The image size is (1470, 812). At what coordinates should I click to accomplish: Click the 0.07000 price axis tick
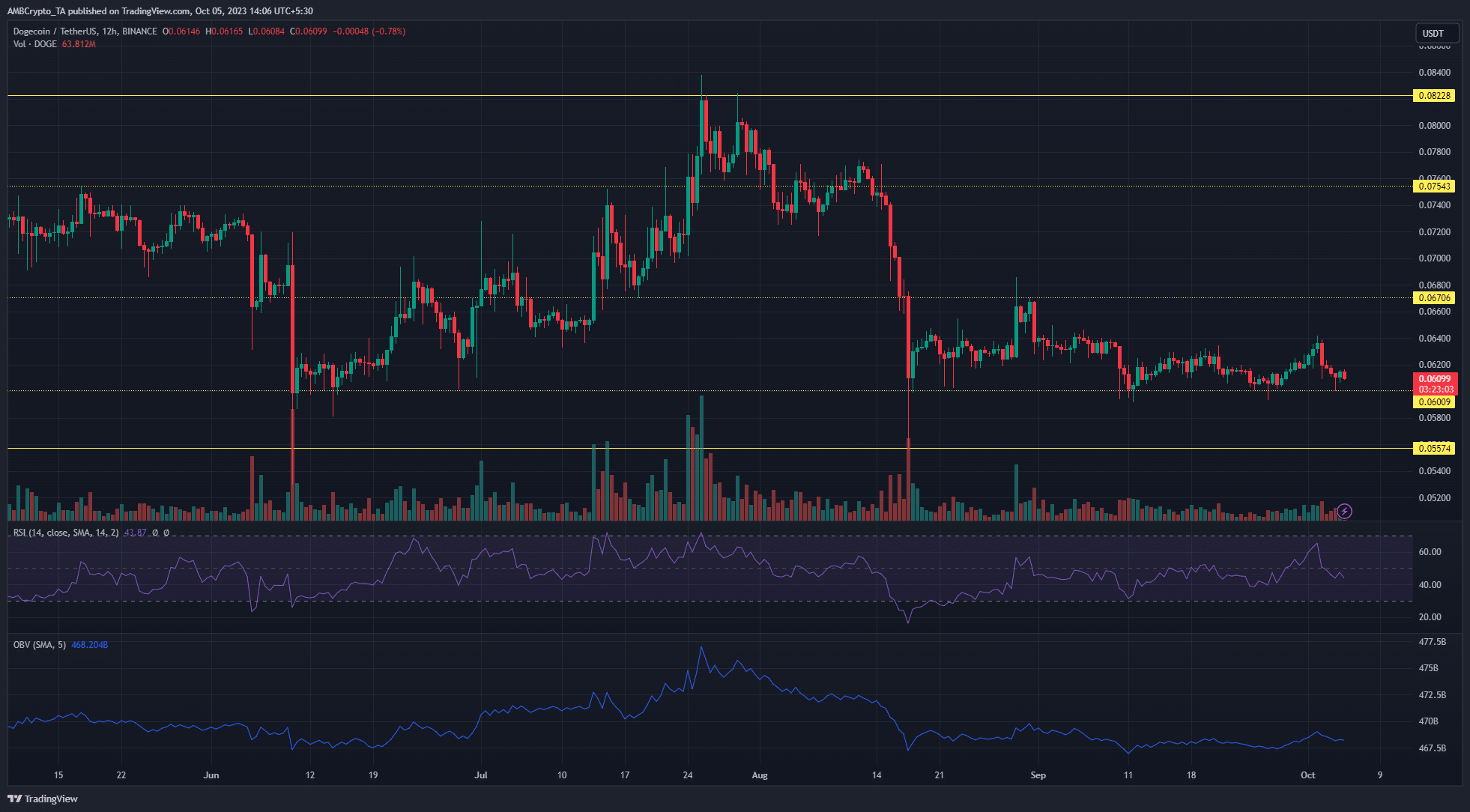(1434, 258)
